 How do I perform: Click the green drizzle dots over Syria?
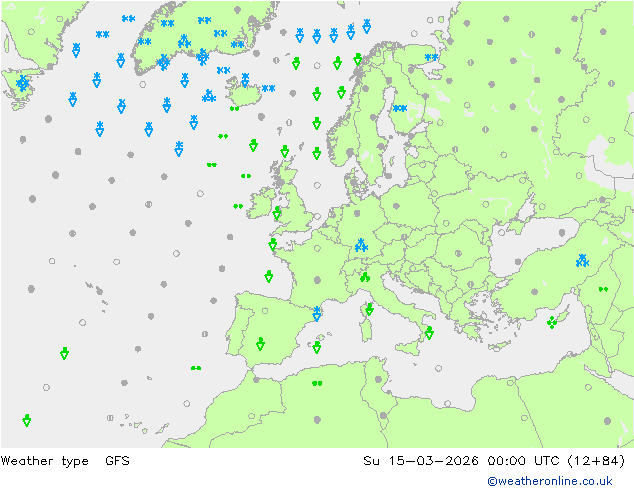click(603, 289)
